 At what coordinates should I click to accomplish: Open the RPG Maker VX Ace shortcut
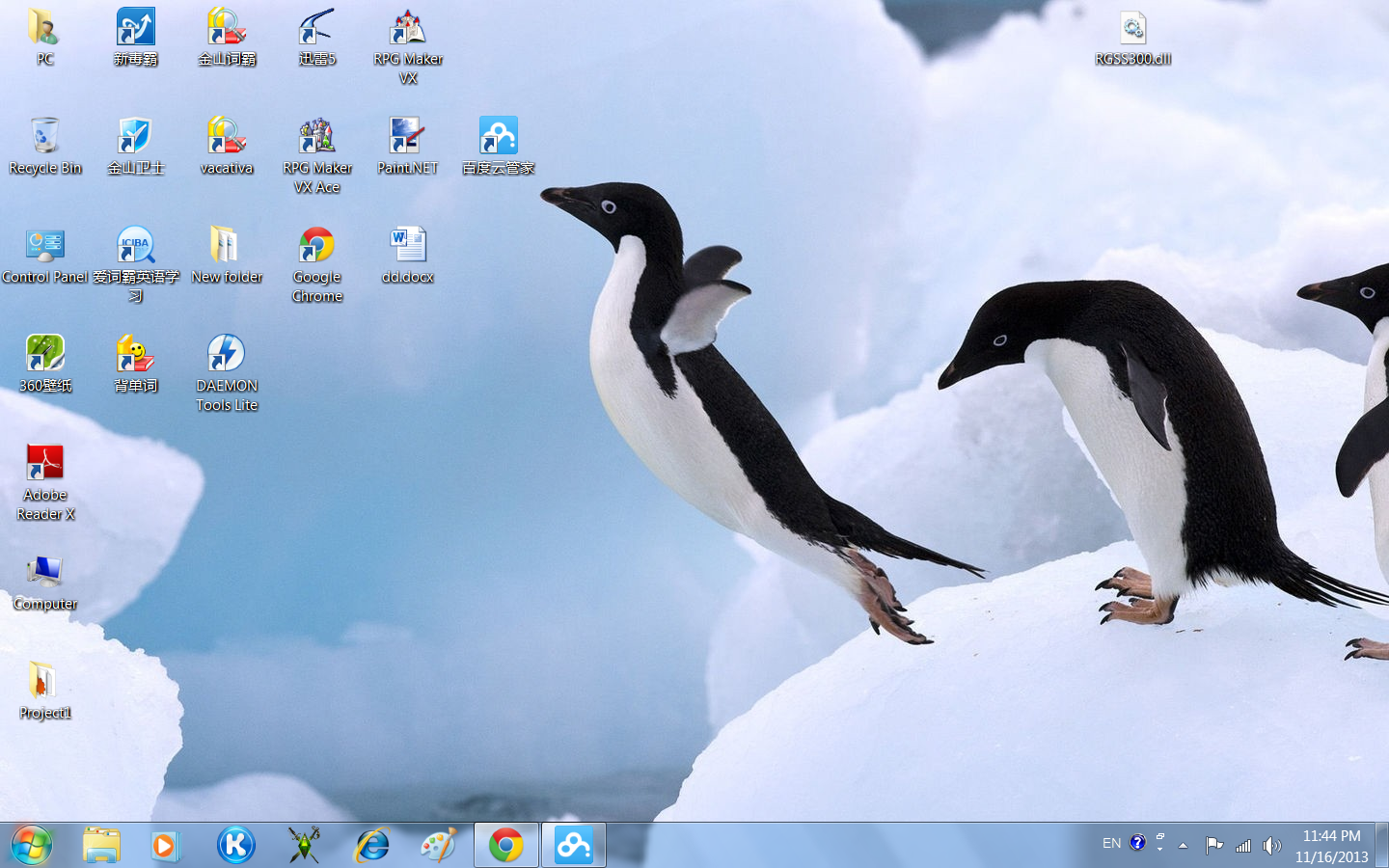coord(317,155)
